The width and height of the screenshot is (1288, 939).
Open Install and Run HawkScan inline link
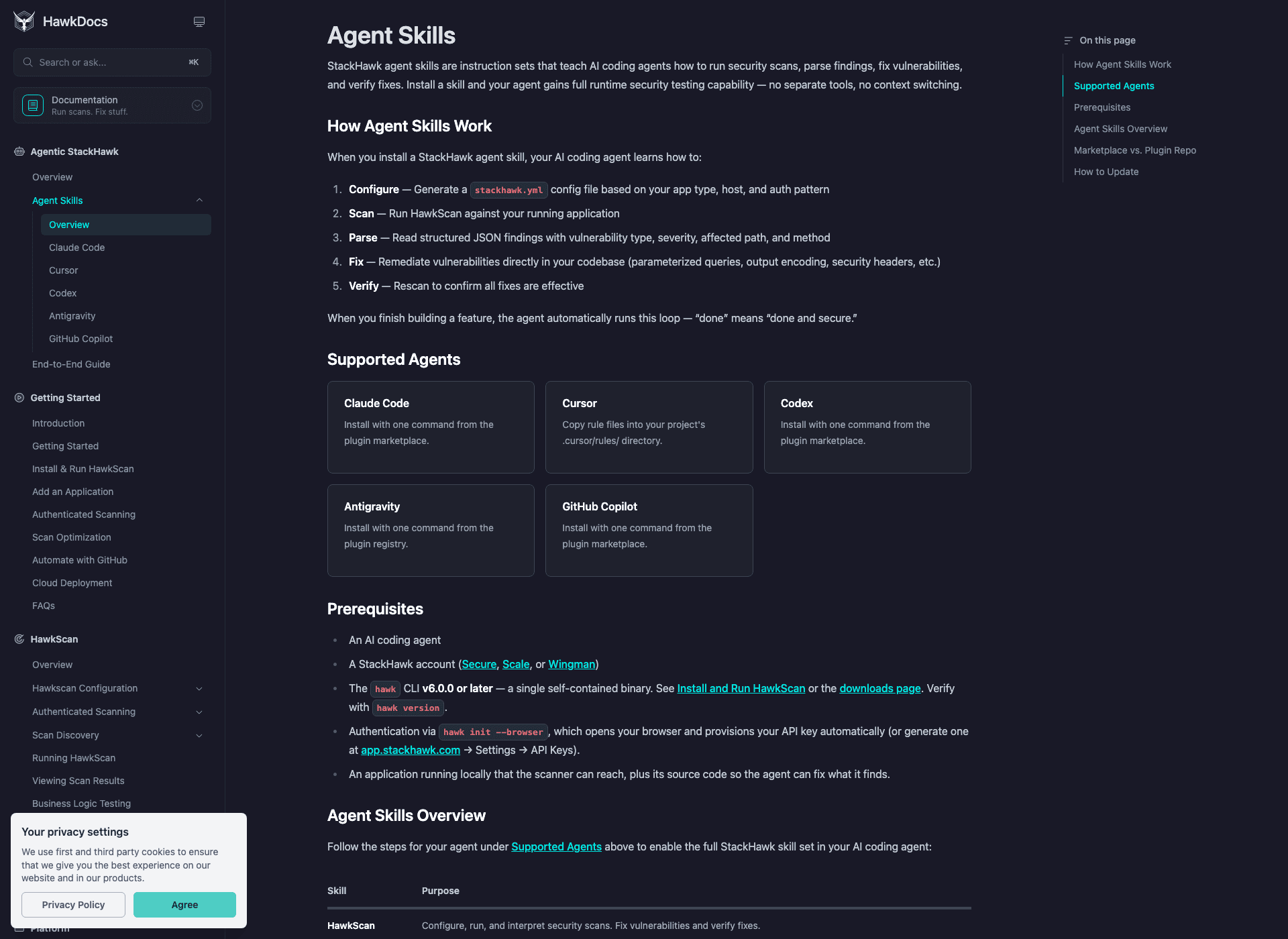(741, 688)
